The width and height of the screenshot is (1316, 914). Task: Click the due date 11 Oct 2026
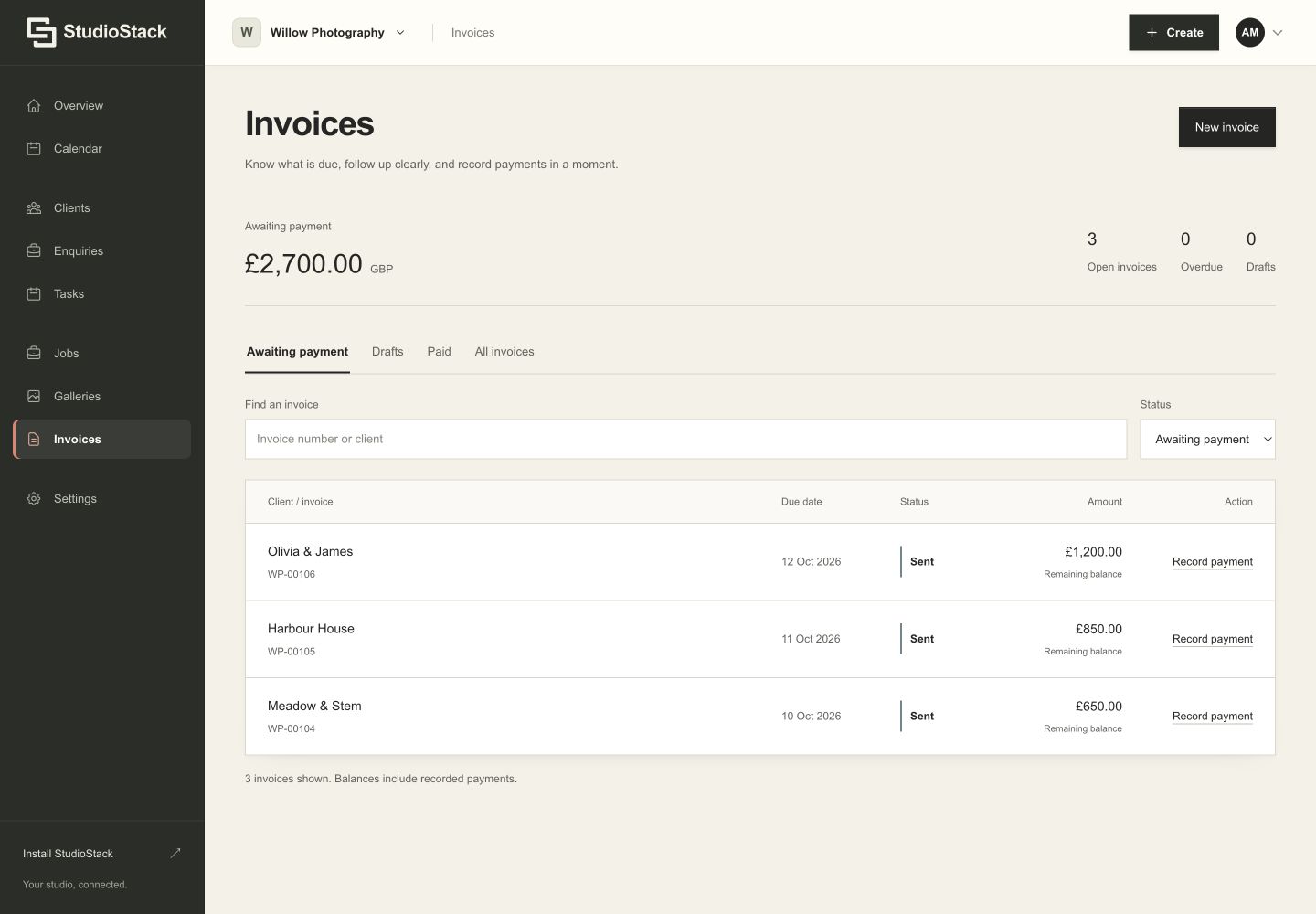tap(811, 639)
